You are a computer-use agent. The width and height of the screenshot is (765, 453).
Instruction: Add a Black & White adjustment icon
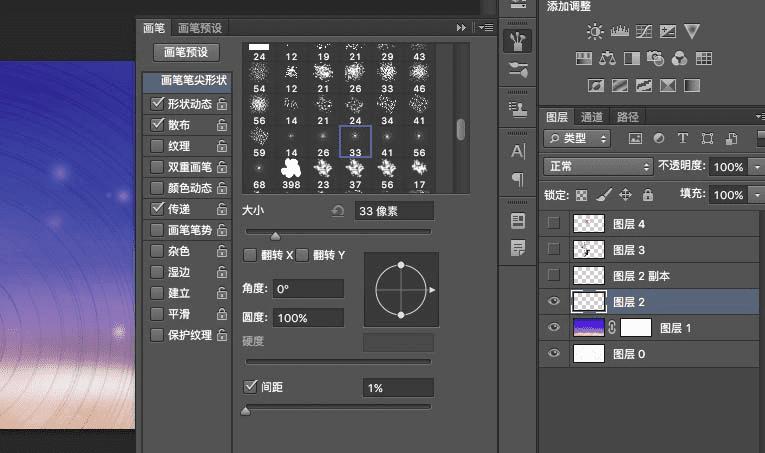tap(632, 59)
